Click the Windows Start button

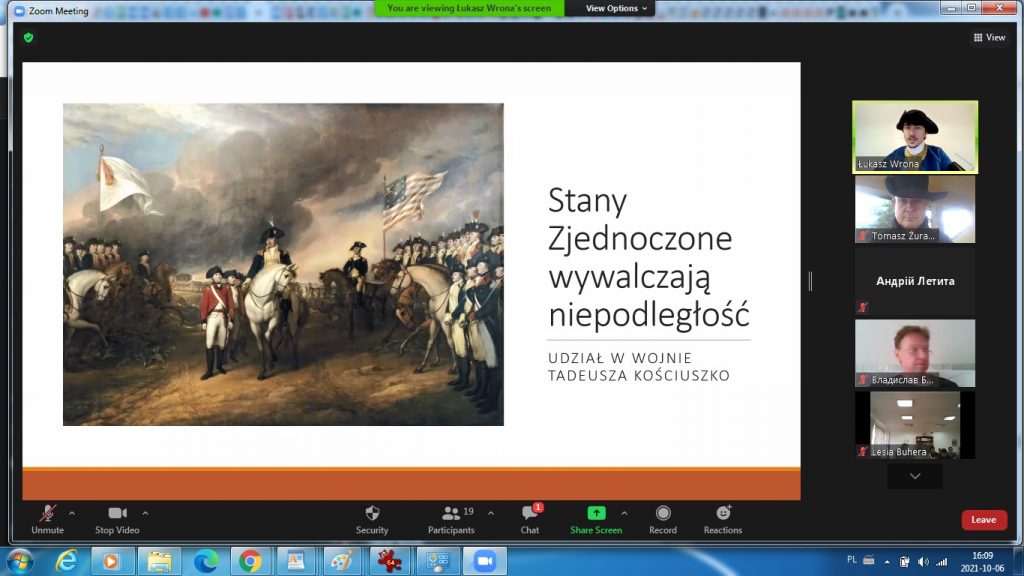coord(19,560)
